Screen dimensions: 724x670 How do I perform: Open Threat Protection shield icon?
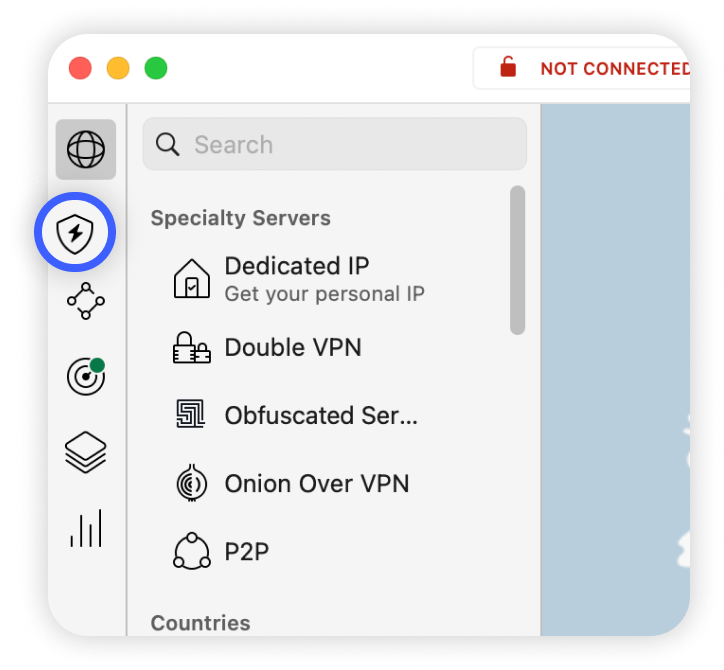pos(75,233)
